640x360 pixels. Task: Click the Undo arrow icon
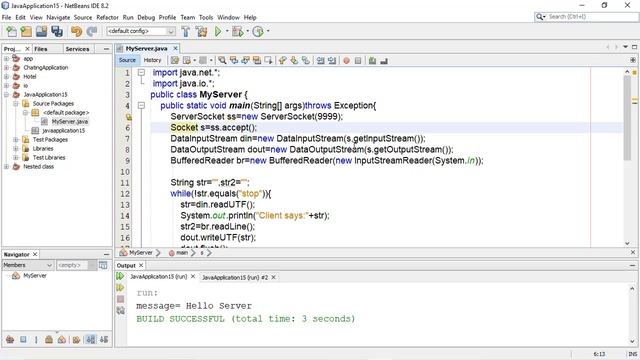click(76, 31)
